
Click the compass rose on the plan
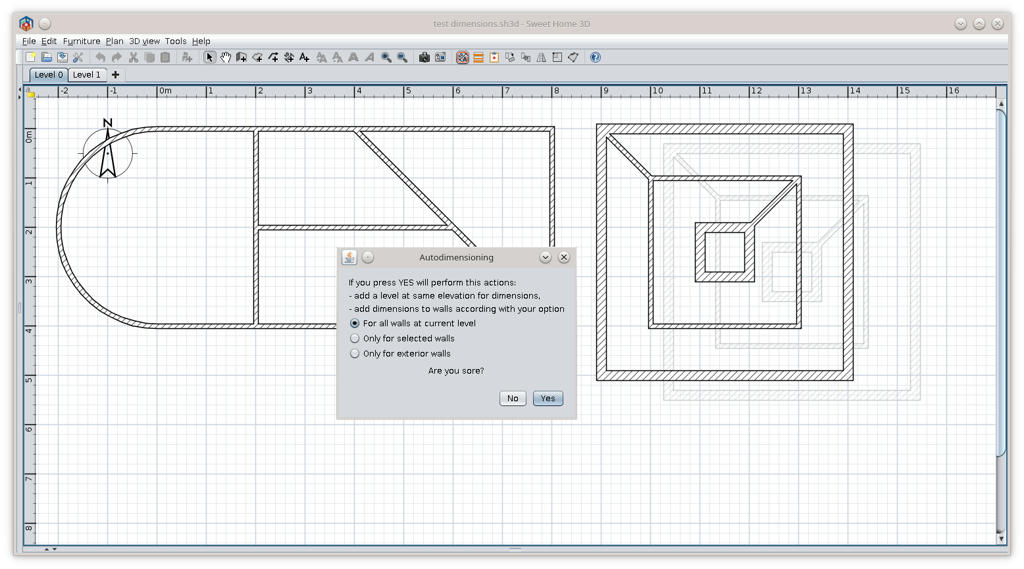click(x=108, y=152)
